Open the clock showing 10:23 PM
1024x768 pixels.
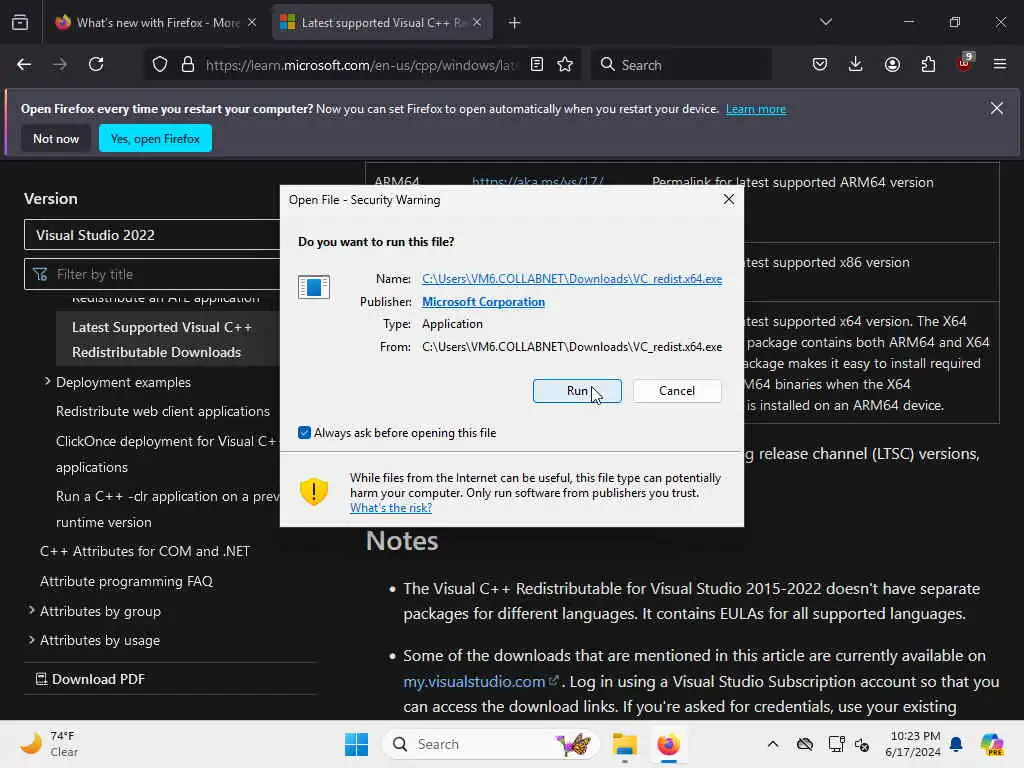(x=913, y=744)
